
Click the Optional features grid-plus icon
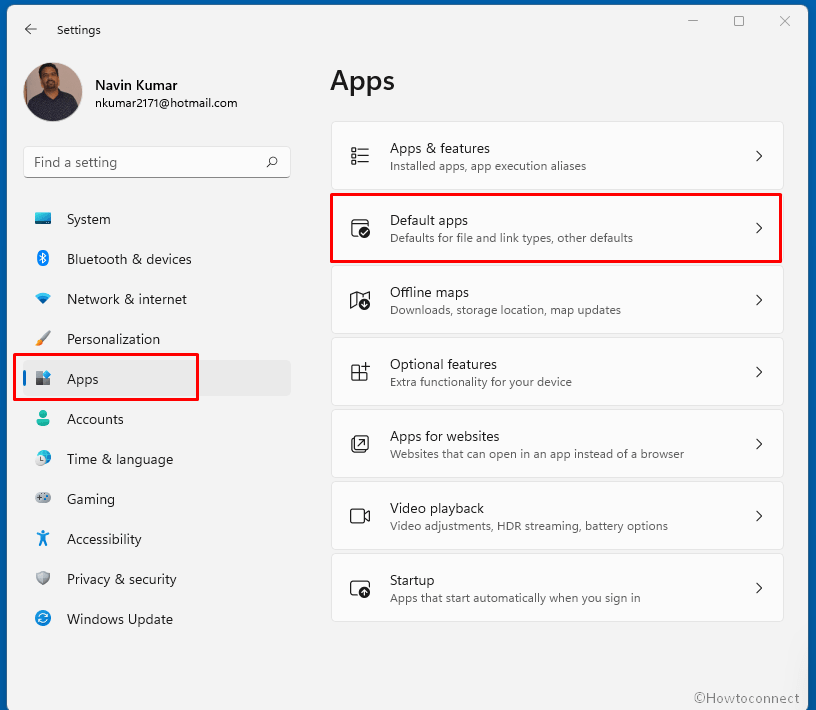360,372
